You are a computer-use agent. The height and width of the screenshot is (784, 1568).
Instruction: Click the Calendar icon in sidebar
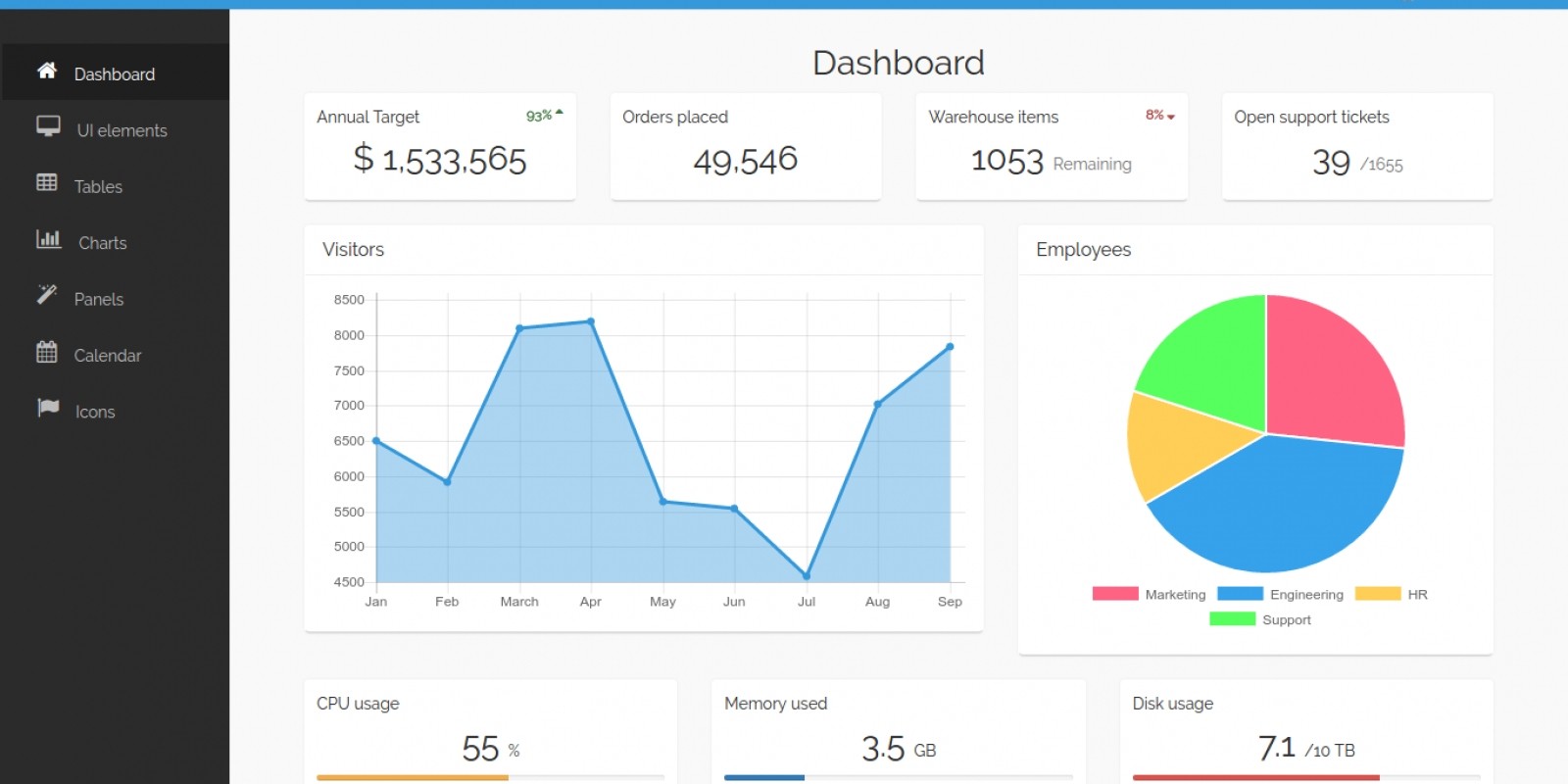[47, 352]
